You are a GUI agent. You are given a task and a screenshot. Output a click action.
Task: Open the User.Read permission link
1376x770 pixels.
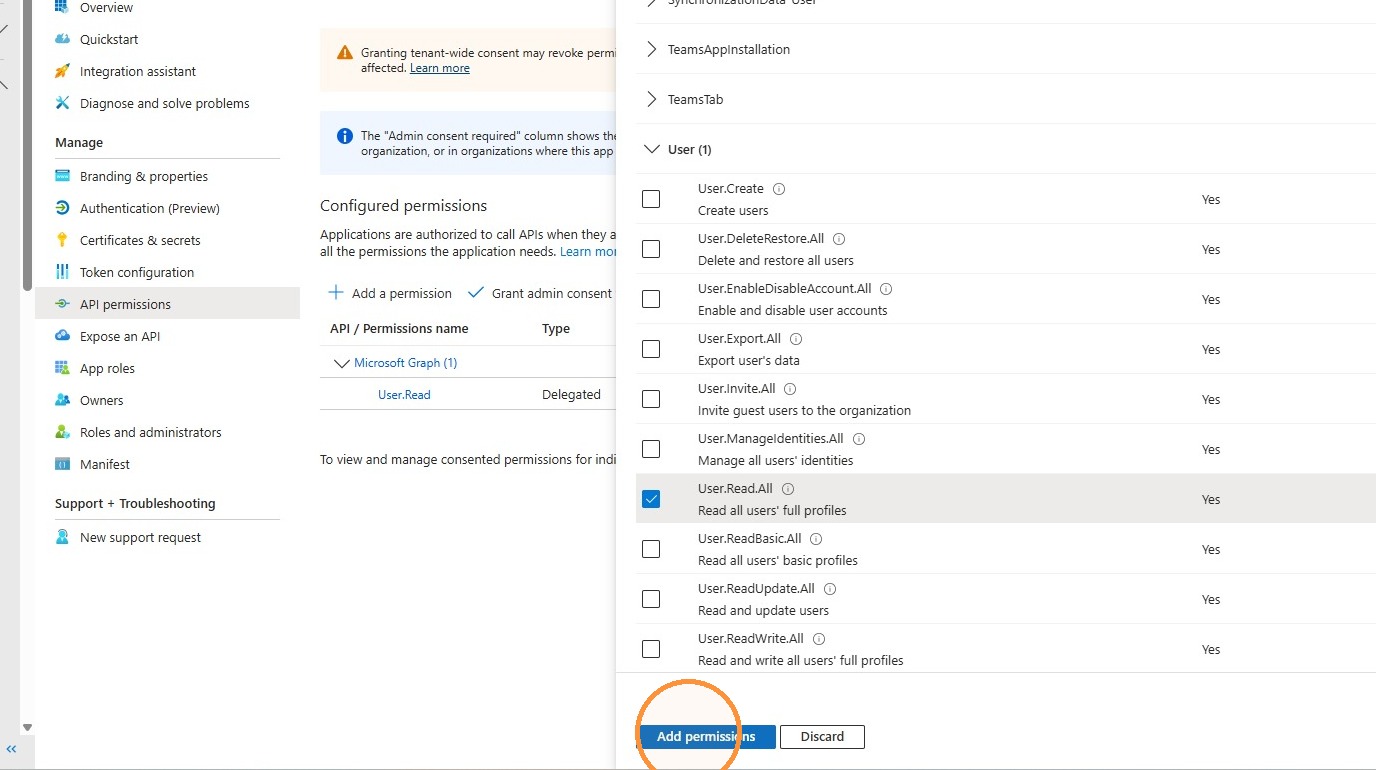(x=404, y=394)
